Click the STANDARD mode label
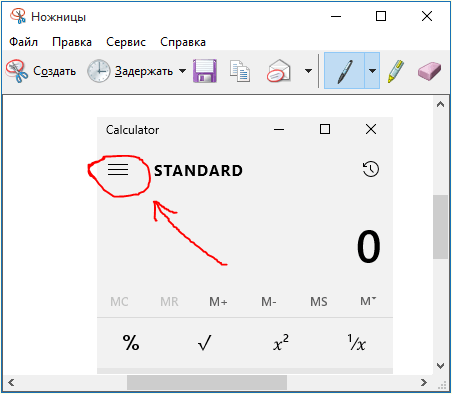Screen dimensions: 452x394 [x=198, y=171]
